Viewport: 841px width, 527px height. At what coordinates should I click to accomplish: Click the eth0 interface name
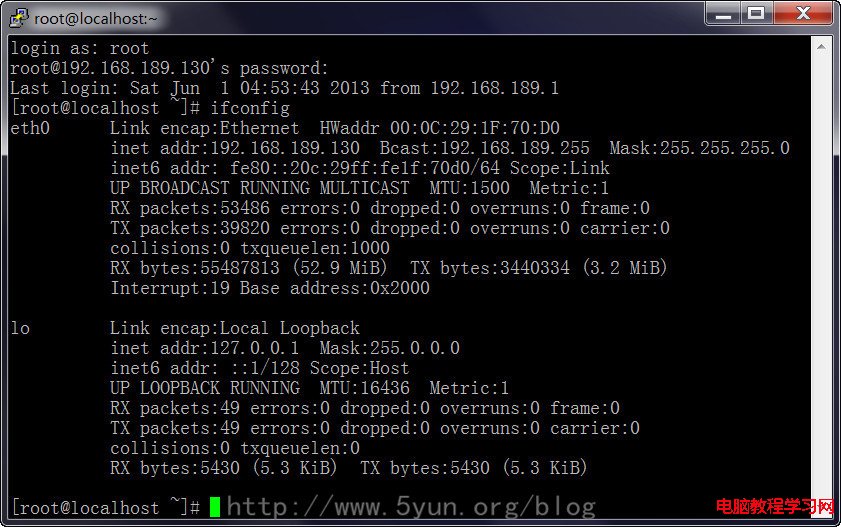pyautogui.click(x=30, y=128)
